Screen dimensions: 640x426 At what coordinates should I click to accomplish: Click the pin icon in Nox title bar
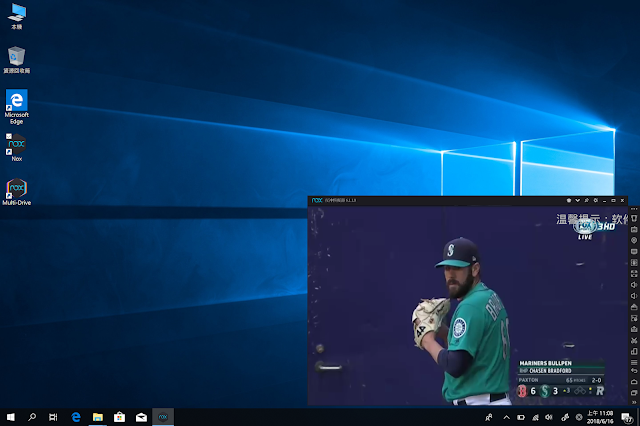click(587, 200)
